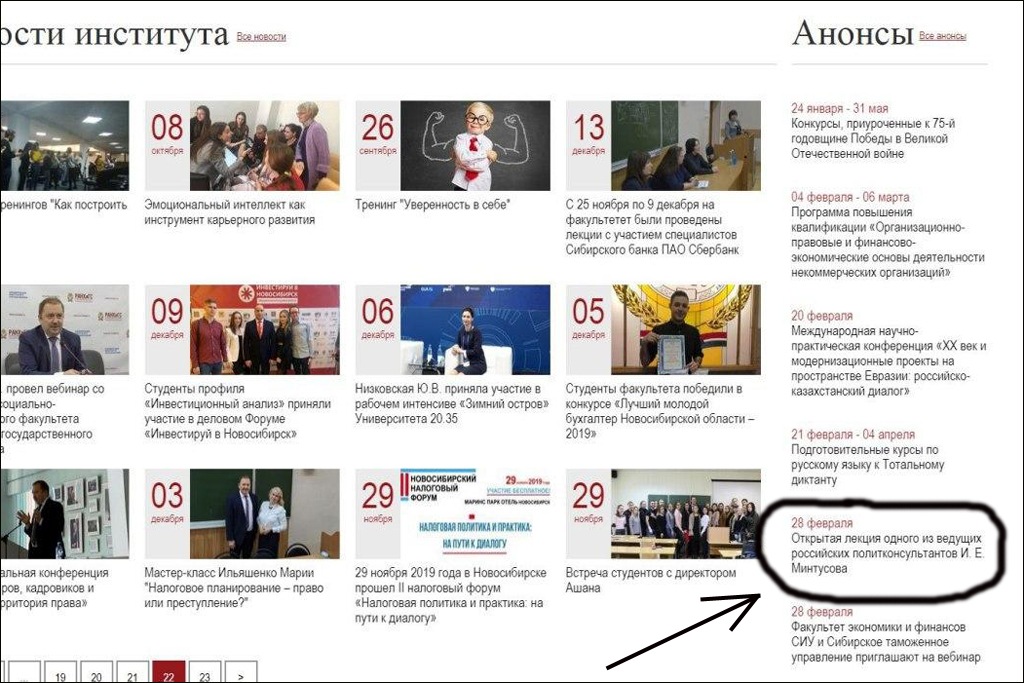
Task: Go to page 19 in pagination
Action: coord(59,675)
